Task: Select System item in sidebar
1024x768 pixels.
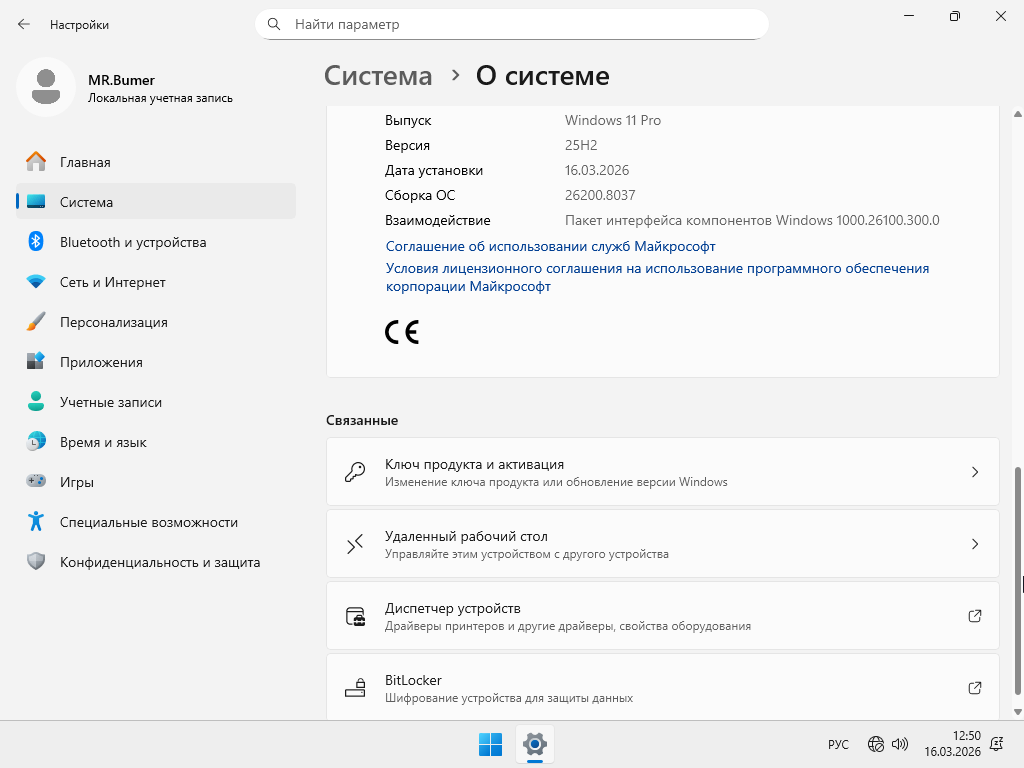Action: coord(86,202)
